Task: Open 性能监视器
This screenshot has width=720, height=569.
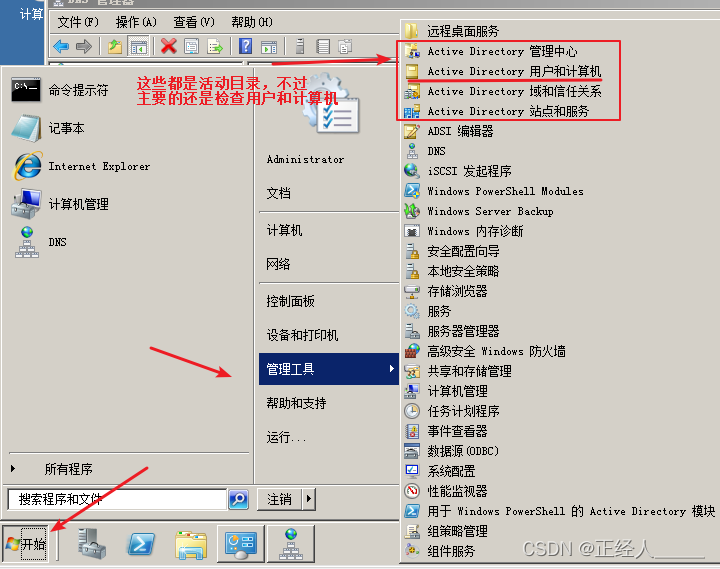Action: coord(446,491)
